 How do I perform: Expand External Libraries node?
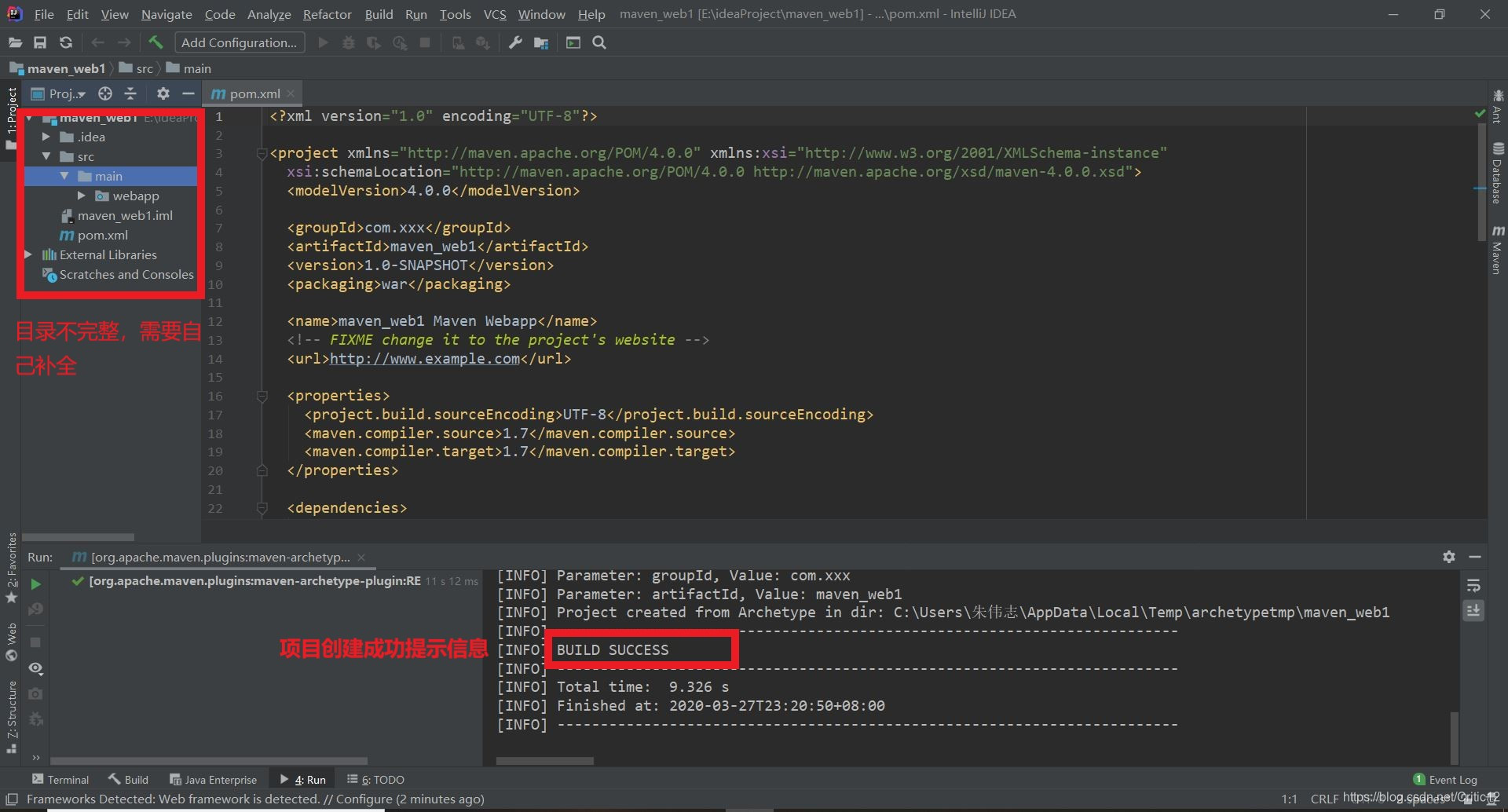[29, 254]
